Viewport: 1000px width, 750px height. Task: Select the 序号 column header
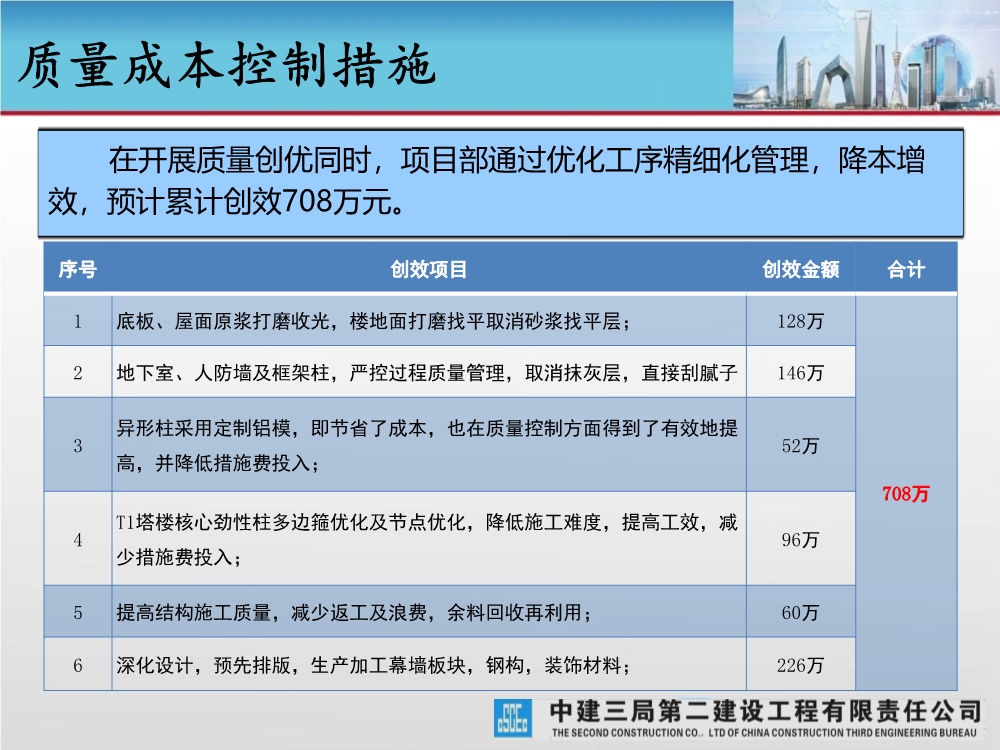point(77,268)
